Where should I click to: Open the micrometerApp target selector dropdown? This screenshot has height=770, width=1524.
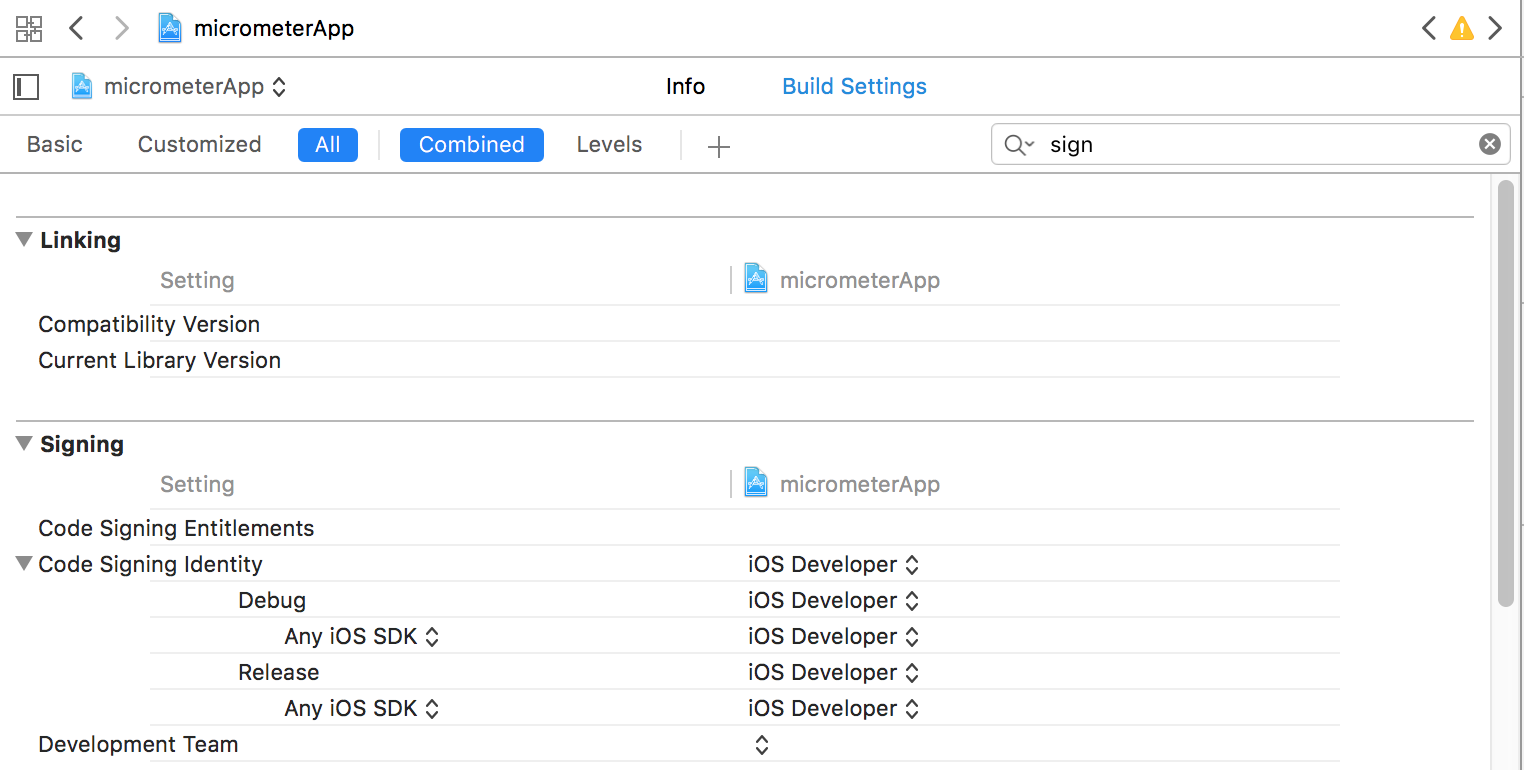pyautogui.click(x=180, y=87)
